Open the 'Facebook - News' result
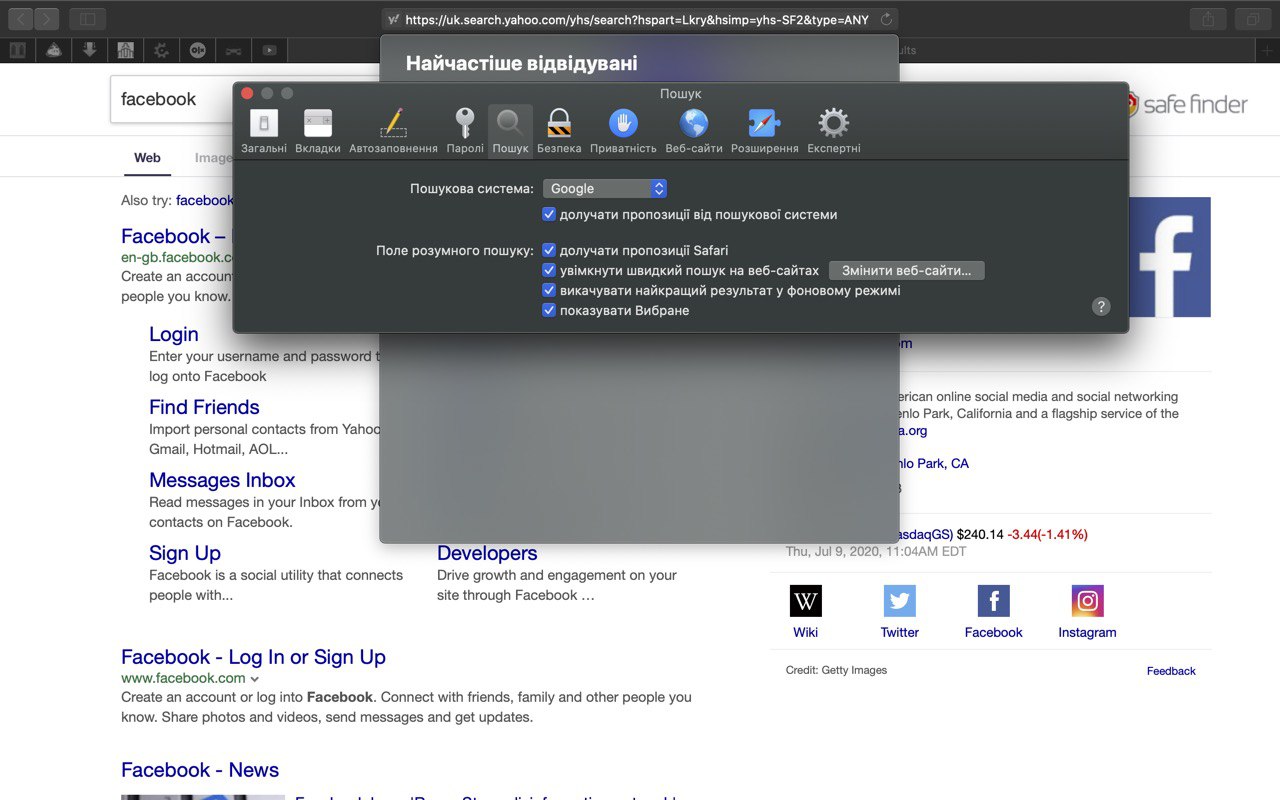This screenshot has width=1280, height=800. point(200,770)
